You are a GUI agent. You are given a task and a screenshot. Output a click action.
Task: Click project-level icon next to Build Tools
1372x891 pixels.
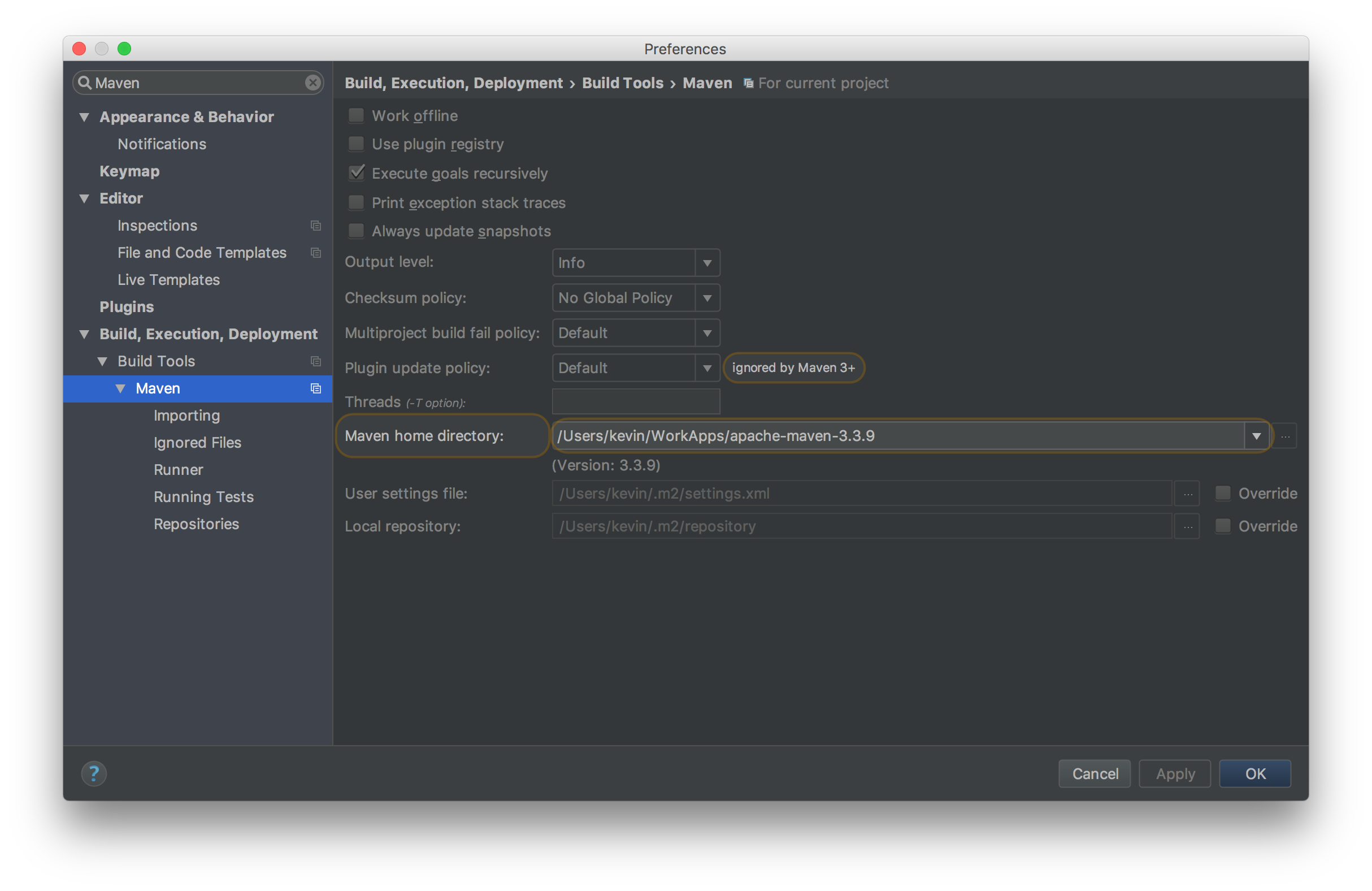click(x=315, y=361)
